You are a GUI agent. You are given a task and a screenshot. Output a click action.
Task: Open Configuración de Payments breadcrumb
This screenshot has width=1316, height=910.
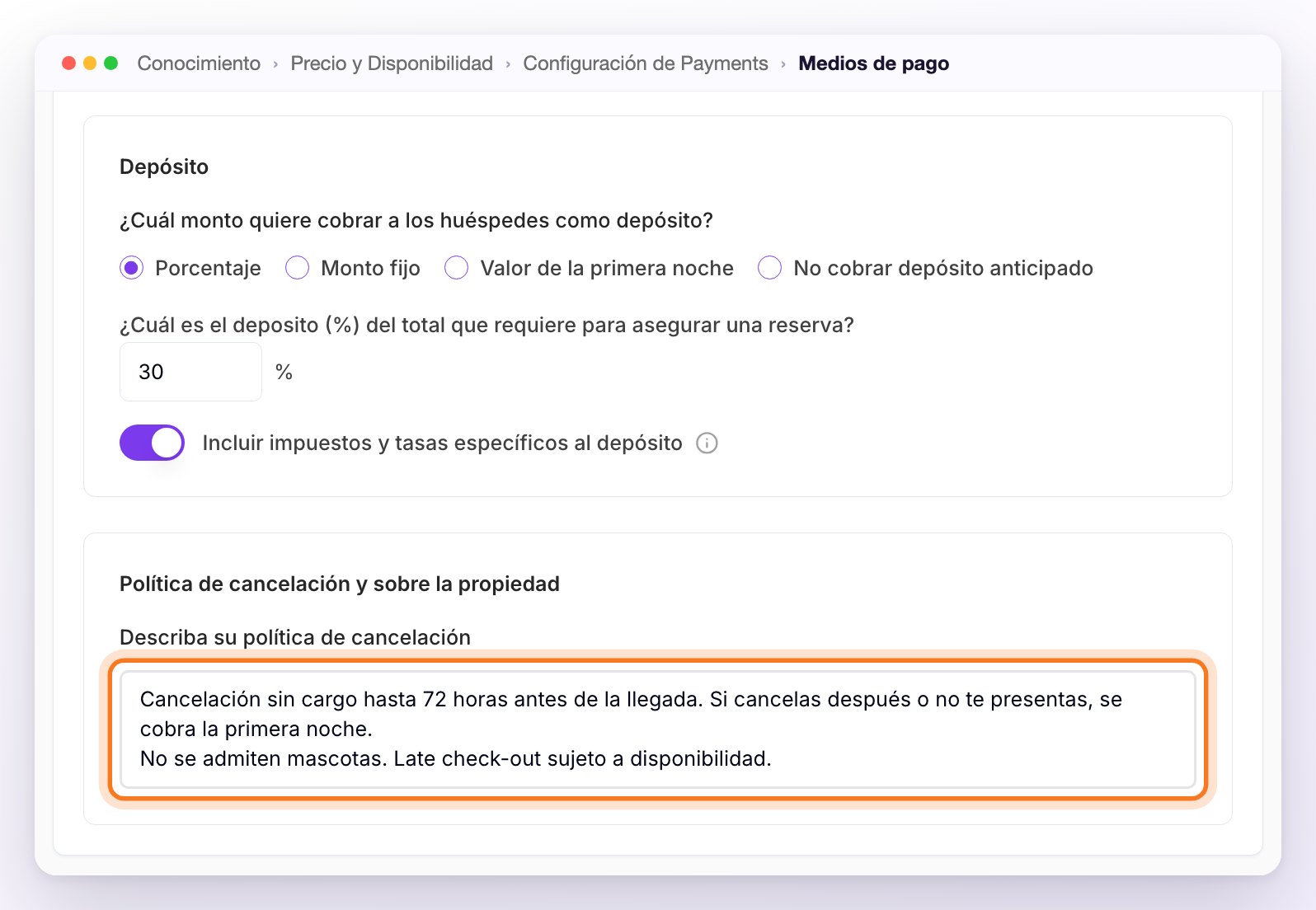(x=646, y=63)
